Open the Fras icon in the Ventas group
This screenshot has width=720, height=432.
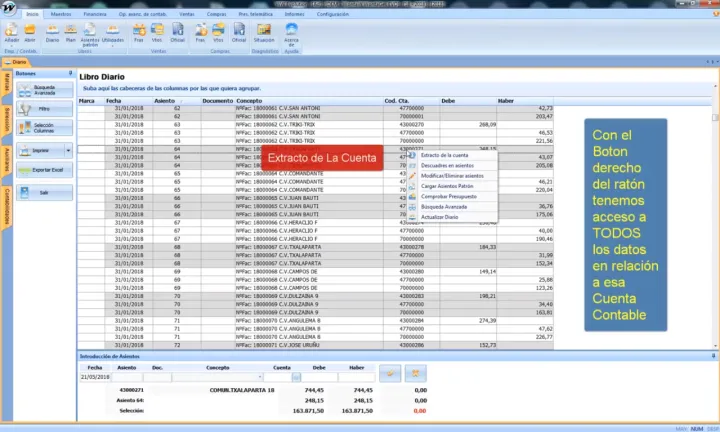(139, 33)
